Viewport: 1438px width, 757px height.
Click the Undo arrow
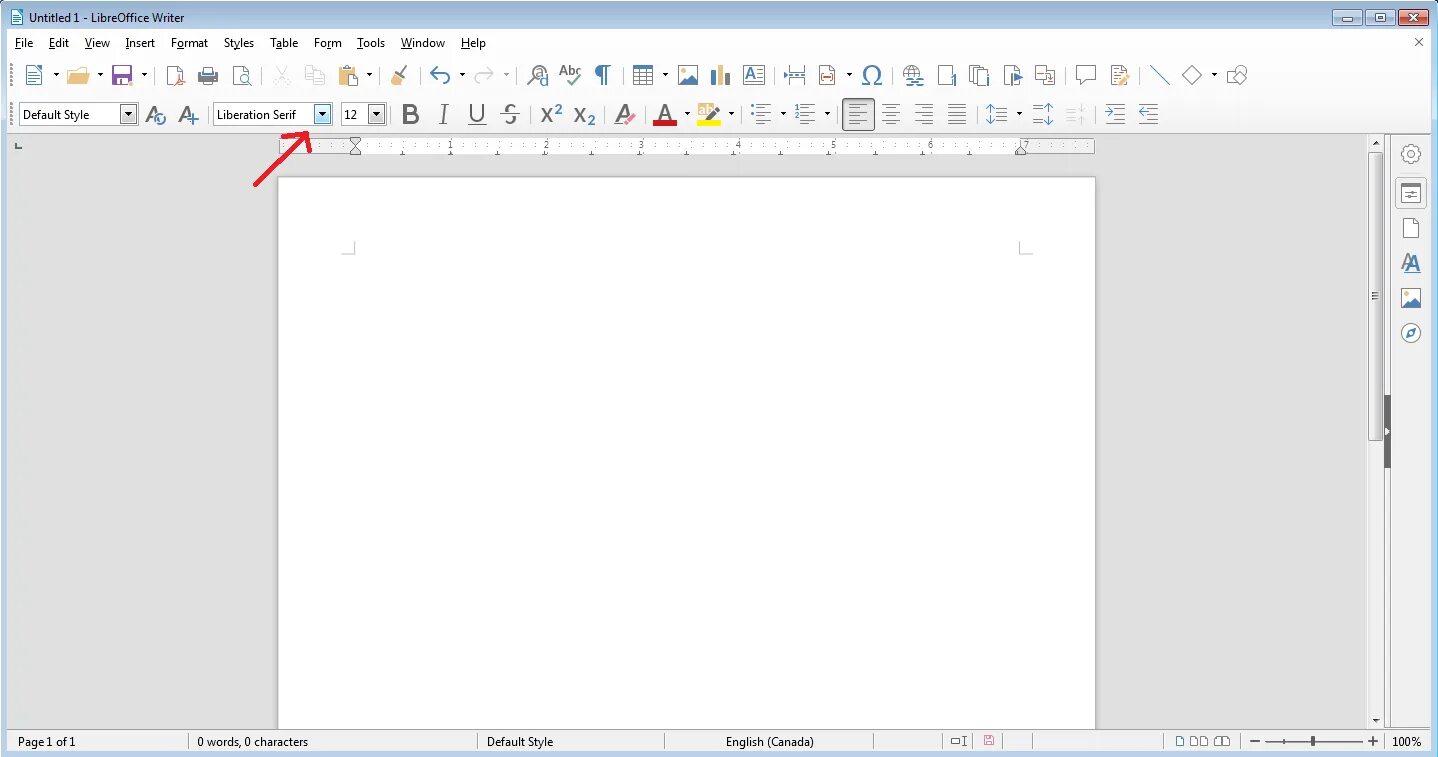coord(440,75)
